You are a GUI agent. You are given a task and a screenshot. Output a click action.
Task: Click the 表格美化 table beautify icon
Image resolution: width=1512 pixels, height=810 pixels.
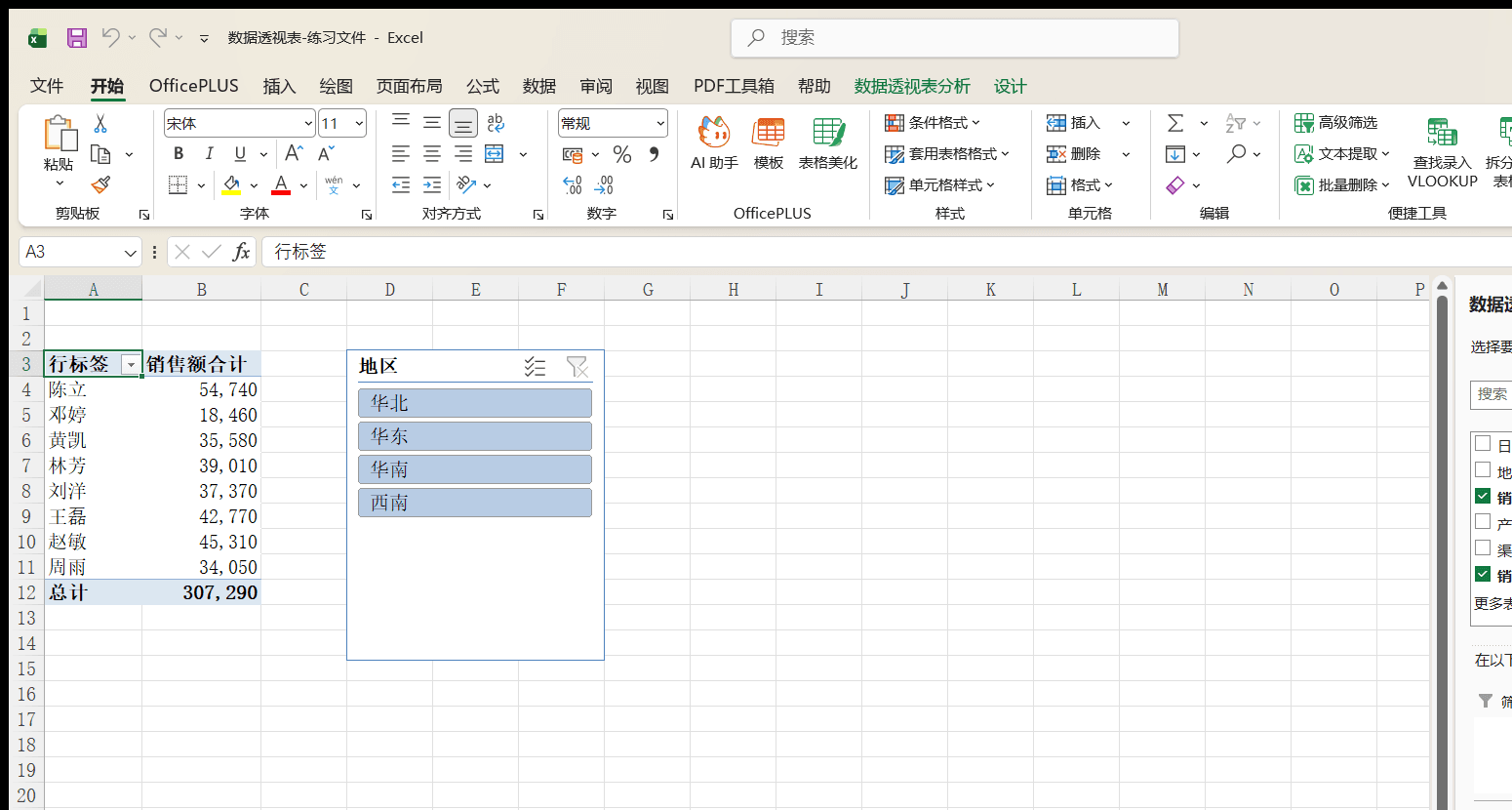click(x=828, y=143)
